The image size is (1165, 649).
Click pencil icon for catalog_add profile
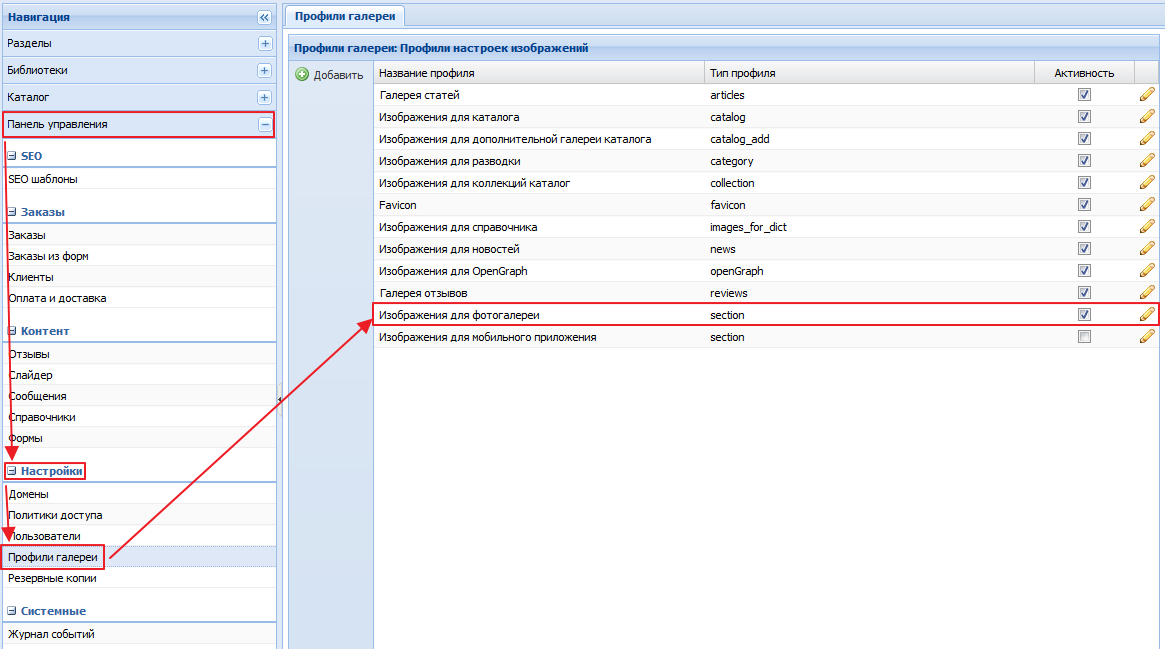(x=1147, y=139)
